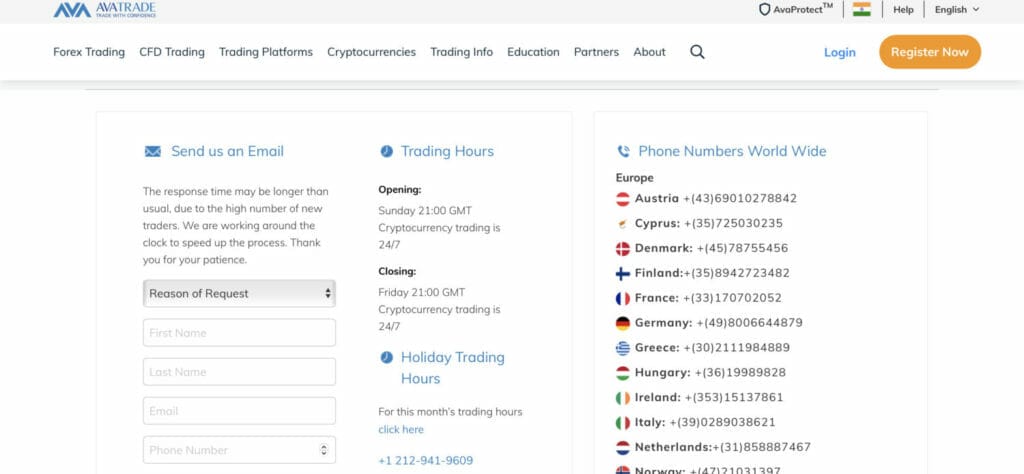This screenshot has width=1024, height=474.
Task: Click the phone icon beside Phone Numbers World Wide
Action: (x=624, y=151)
